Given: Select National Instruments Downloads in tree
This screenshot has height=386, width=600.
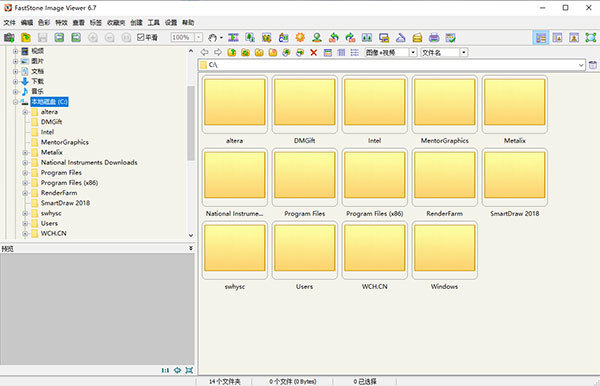Looking at the screenshot, I should [89, 163].
